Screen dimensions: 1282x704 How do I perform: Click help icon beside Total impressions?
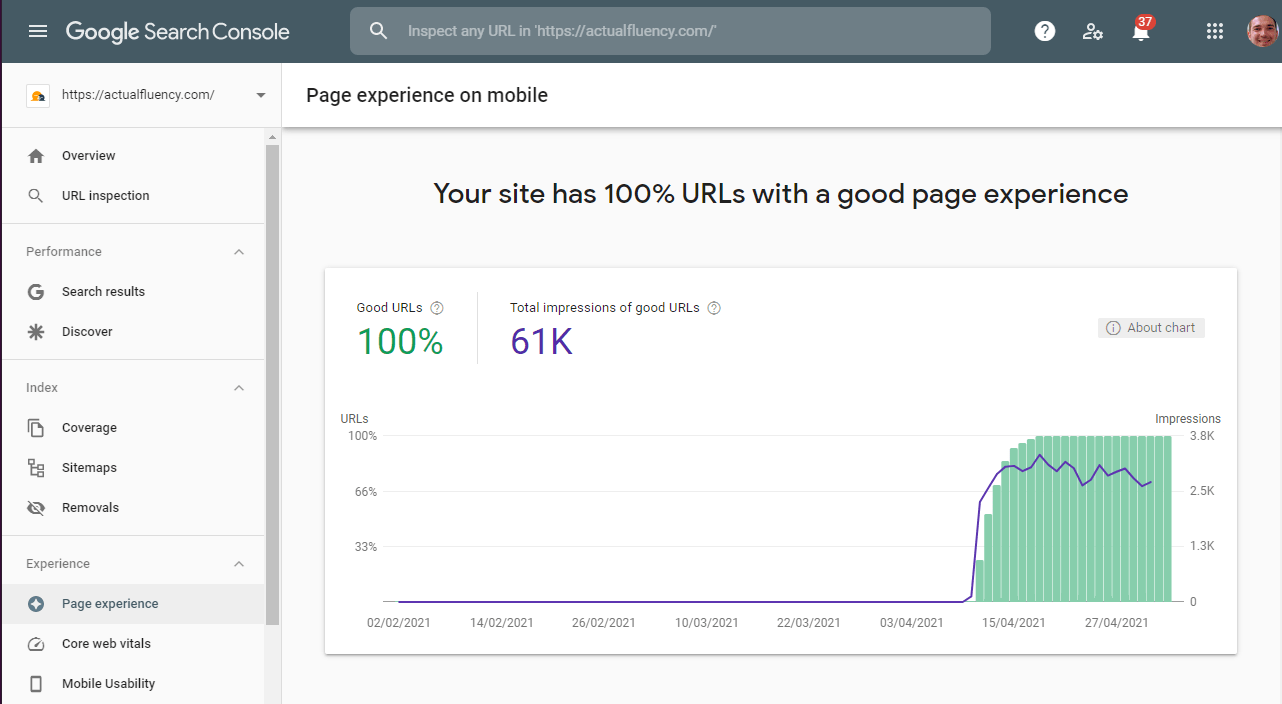pos(714,308)
